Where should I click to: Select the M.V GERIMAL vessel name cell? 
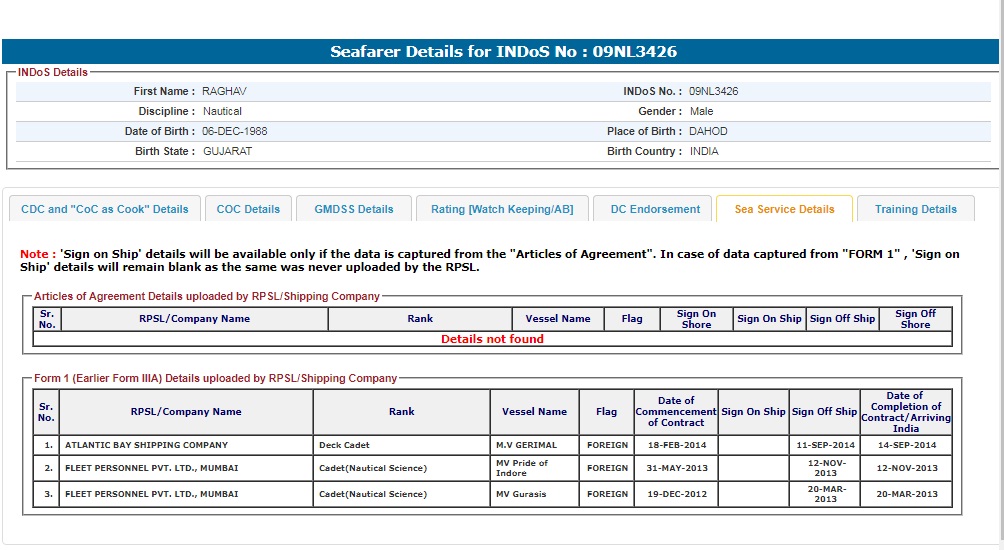click(529, 445)
